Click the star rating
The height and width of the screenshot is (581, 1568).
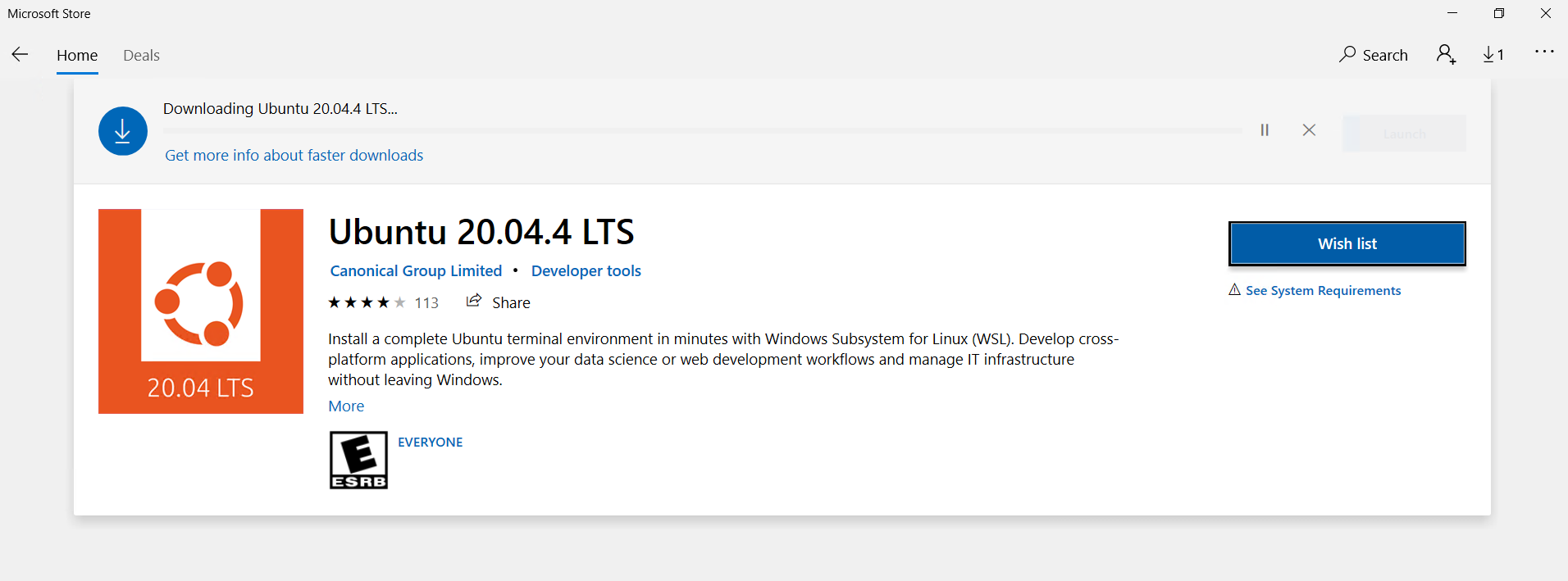[367, 303]
